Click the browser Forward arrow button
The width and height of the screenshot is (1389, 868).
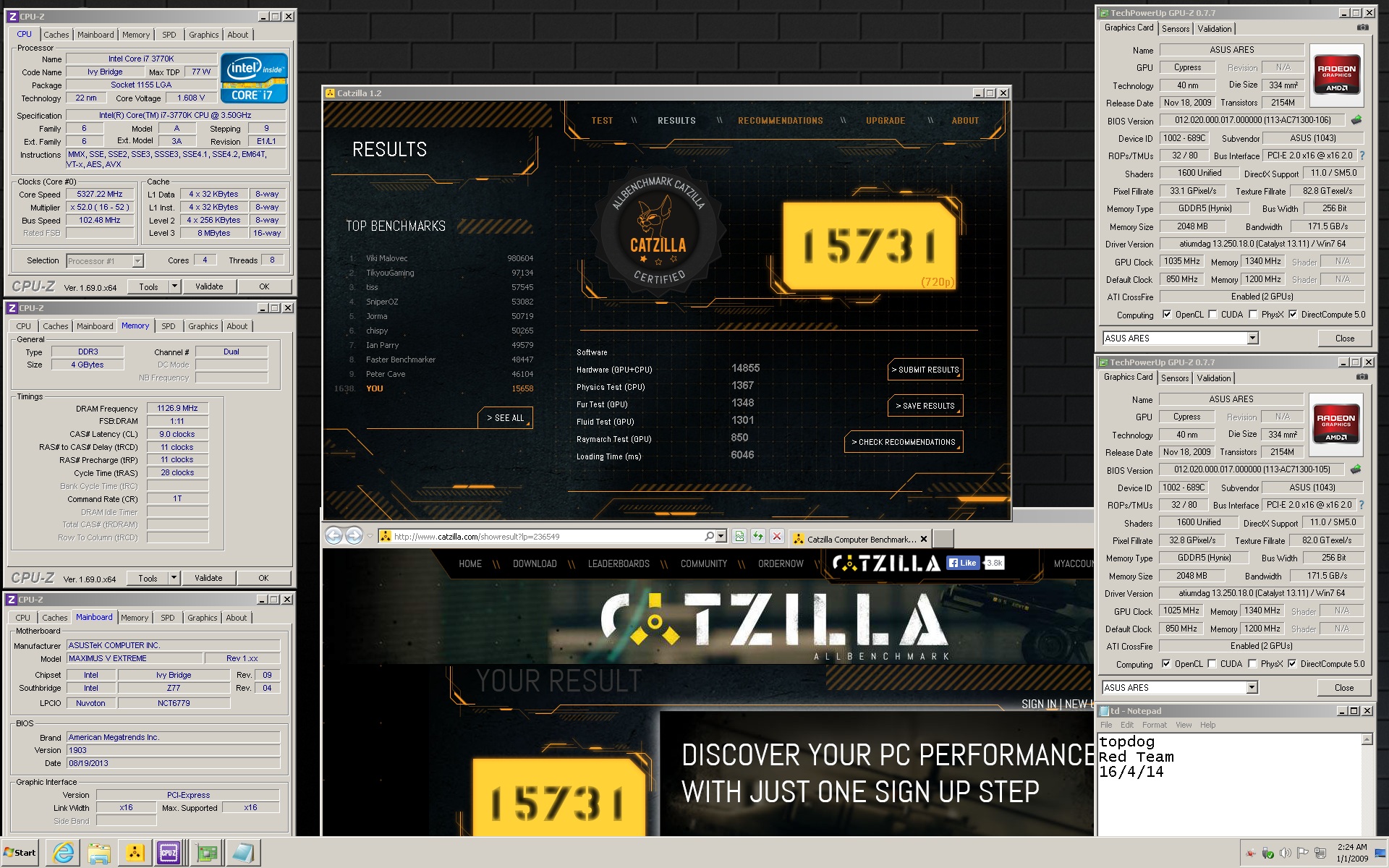[354, 536]
